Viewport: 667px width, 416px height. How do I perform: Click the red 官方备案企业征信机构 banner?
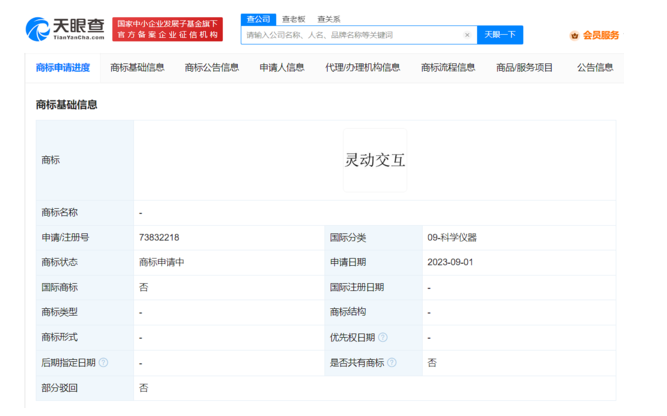pos(168,29)
